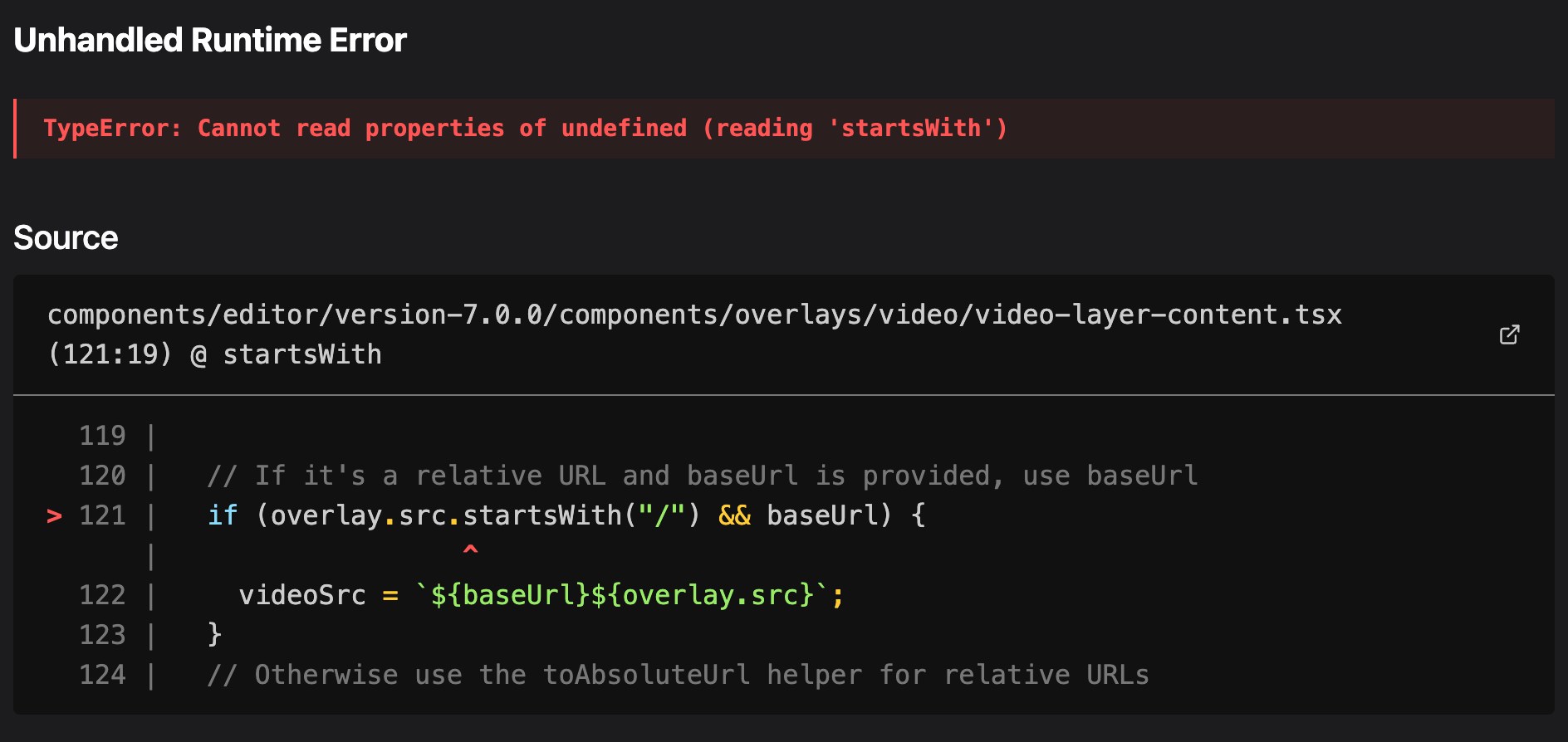
Task: Click the Source section heading
Action: (66, 238)
